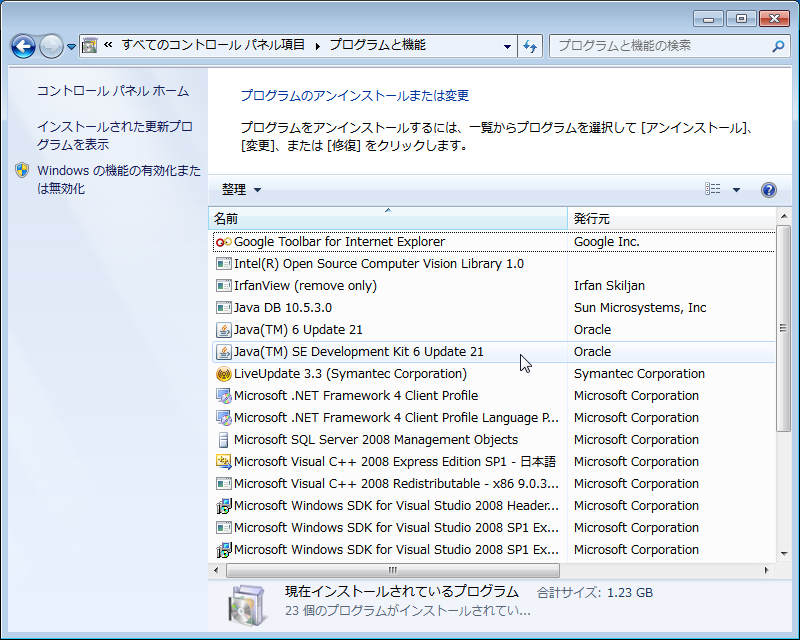Open Windows の機能の有効化または無効化 link
Viewport: 800px width, 640px height.
click(119, 179)
